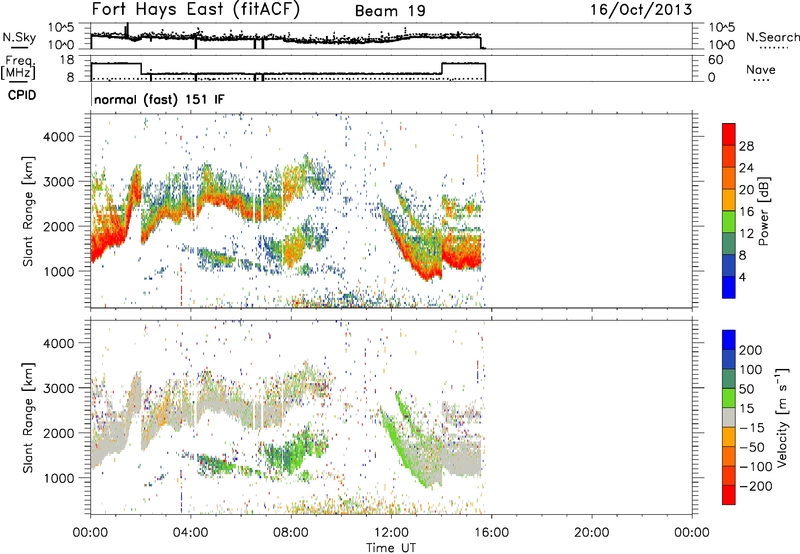800x554 pixels.
Task: Select the Beam 19 label
Action: point(390,11)
